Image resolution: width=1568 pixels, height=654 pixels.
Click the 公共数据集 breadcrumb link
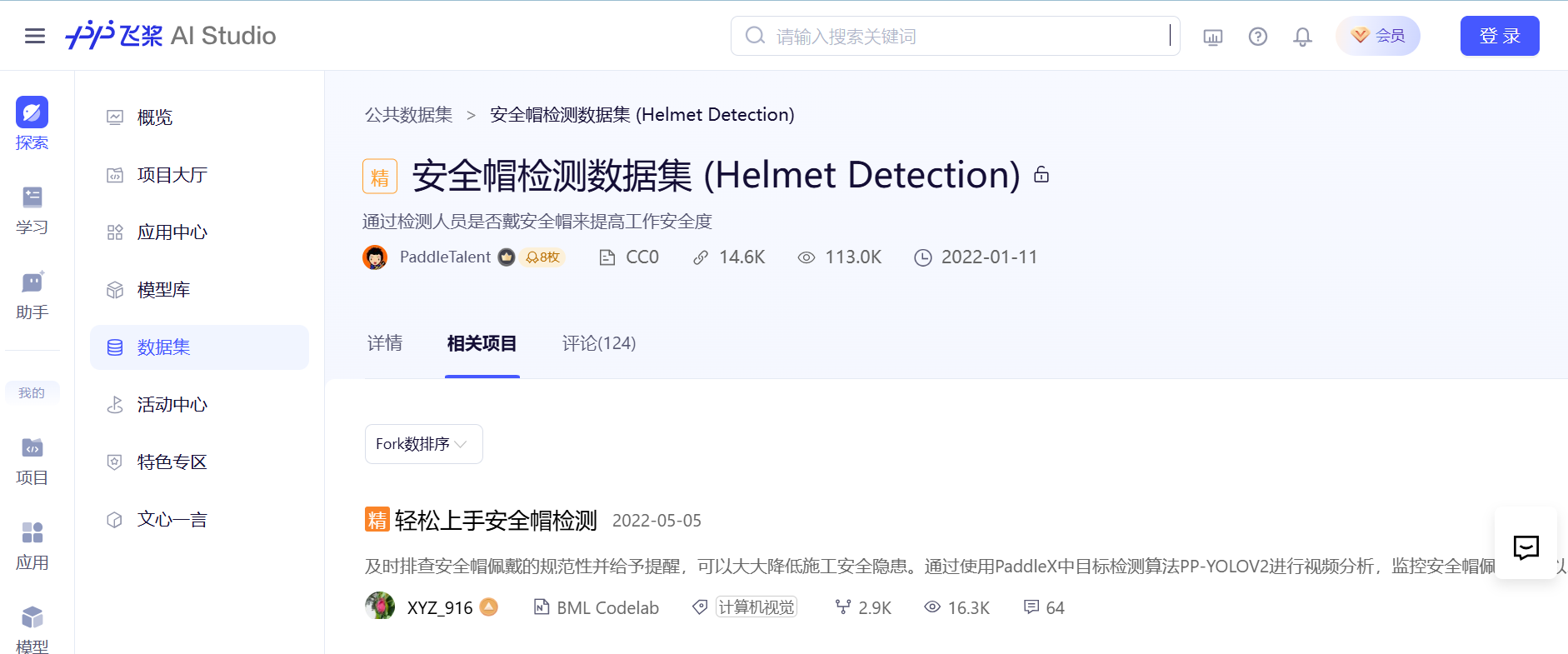(x=408, y=115)
